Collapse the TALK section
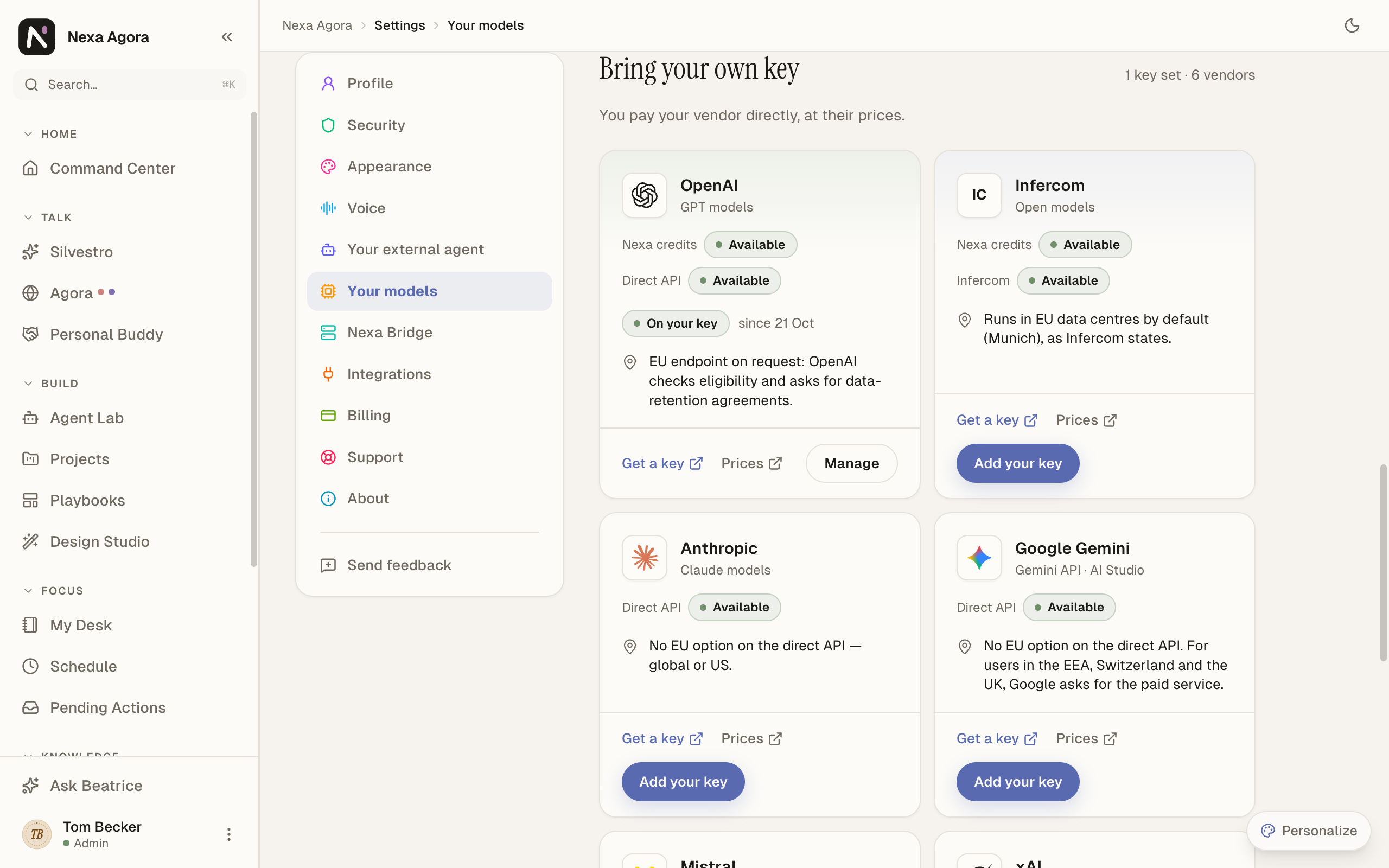 (x=48, y=218)
